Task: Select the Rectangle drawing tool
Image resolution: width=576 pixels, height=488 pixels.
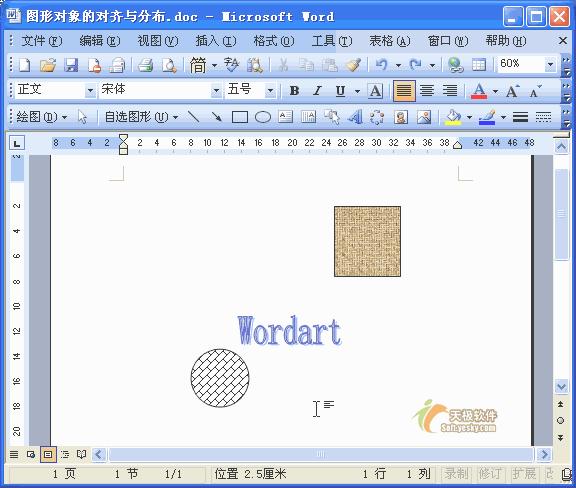Action: (240, 117)
